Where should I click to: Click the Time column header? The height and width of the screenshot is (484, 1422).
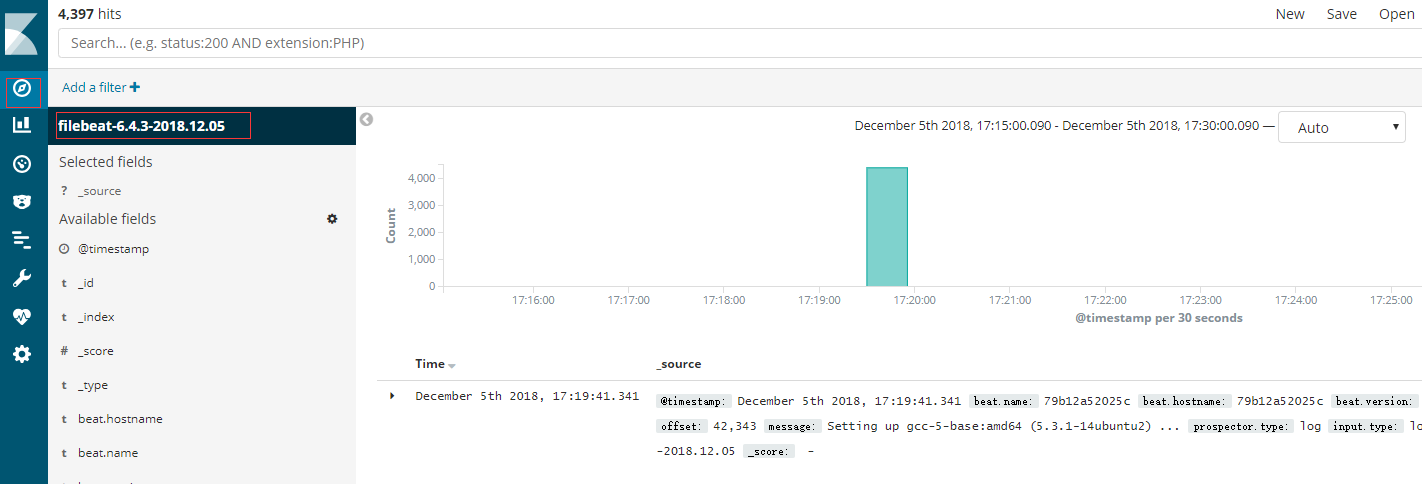430,364
